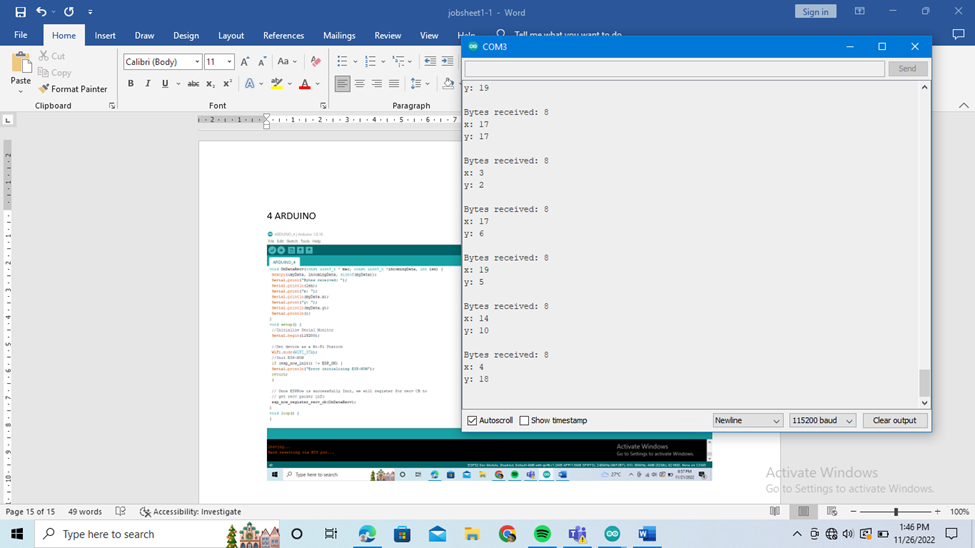975x548 pixels.
Task: Click the 49 words count
Action: tap(85, 511)
